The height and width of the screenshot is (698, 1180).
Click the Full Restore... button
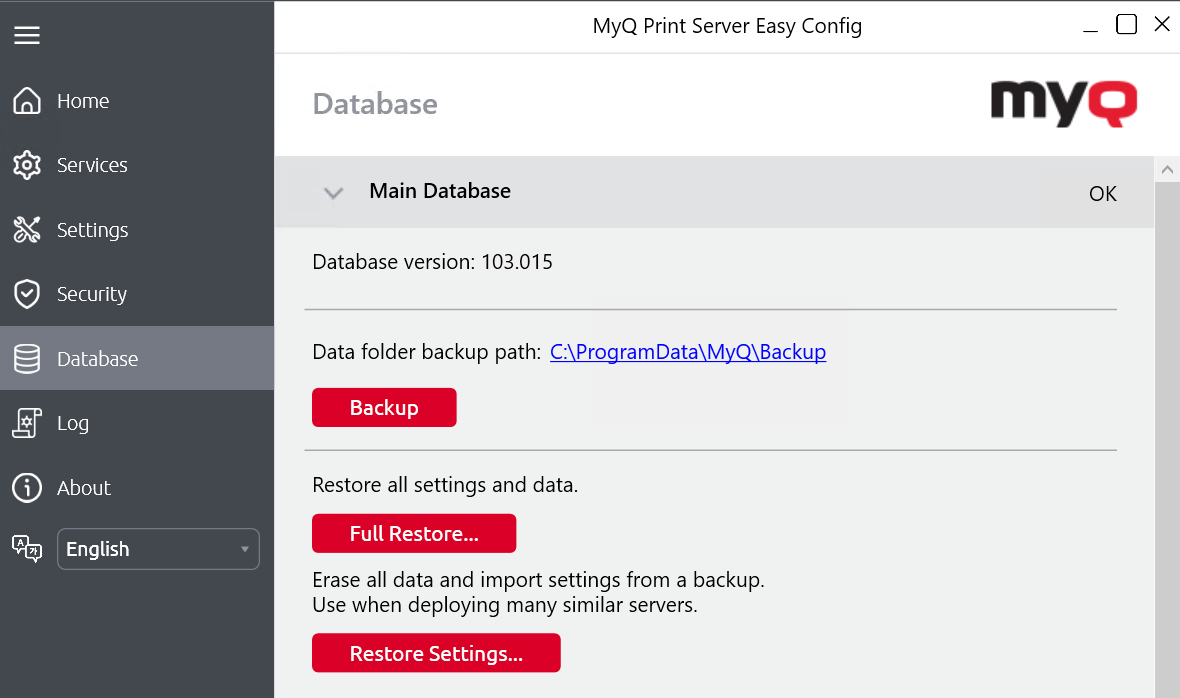point(414,533)
